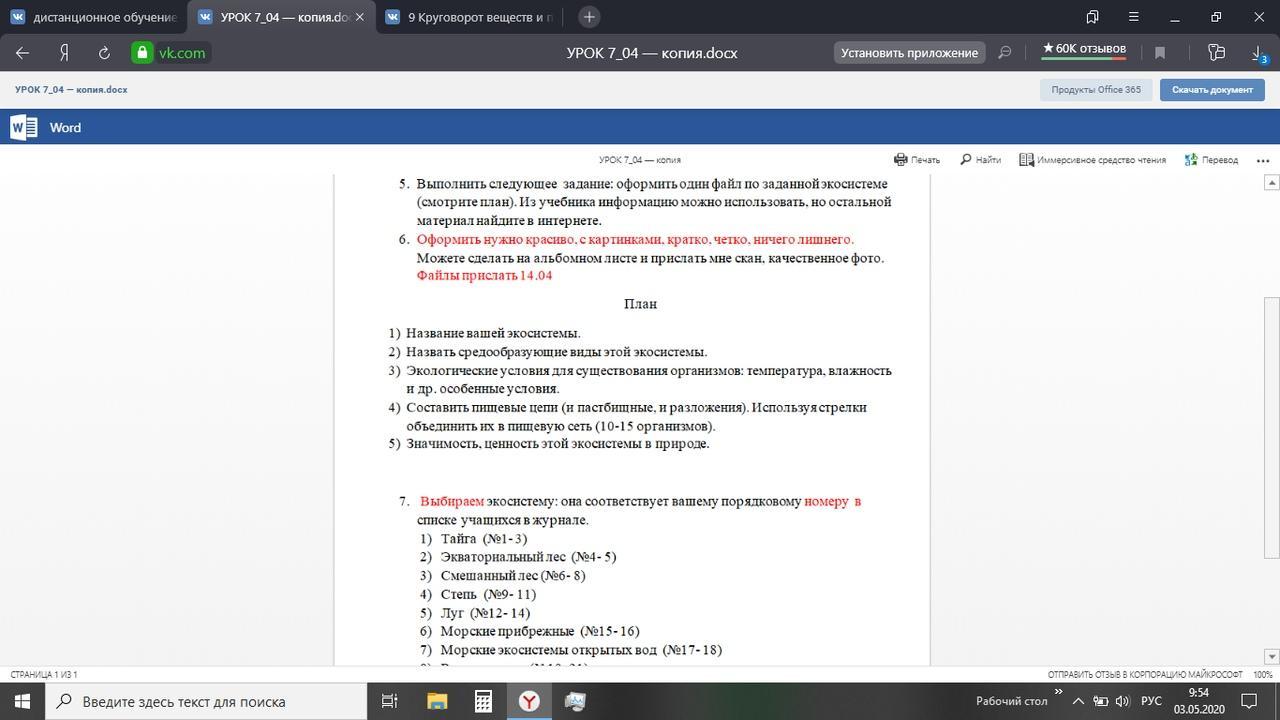Click the red text Файлы прислать 14.04
Screen dimensions: 1280x720
click(484, 276)
